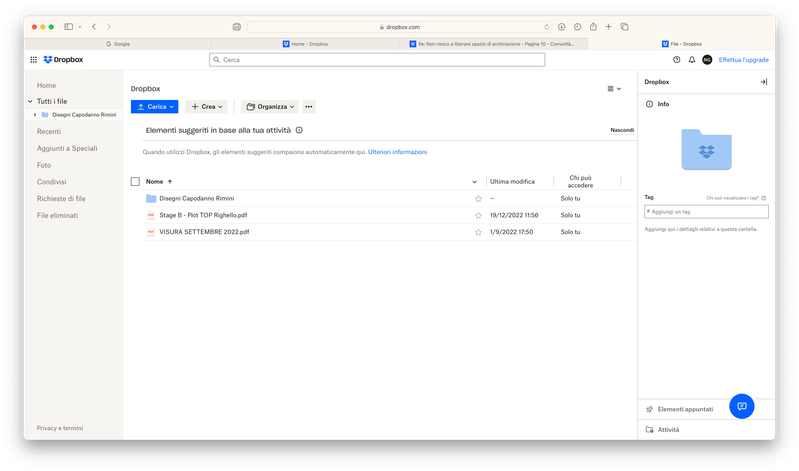Star Stage B - Plot TOP Righello.pdf

[478, 216]
